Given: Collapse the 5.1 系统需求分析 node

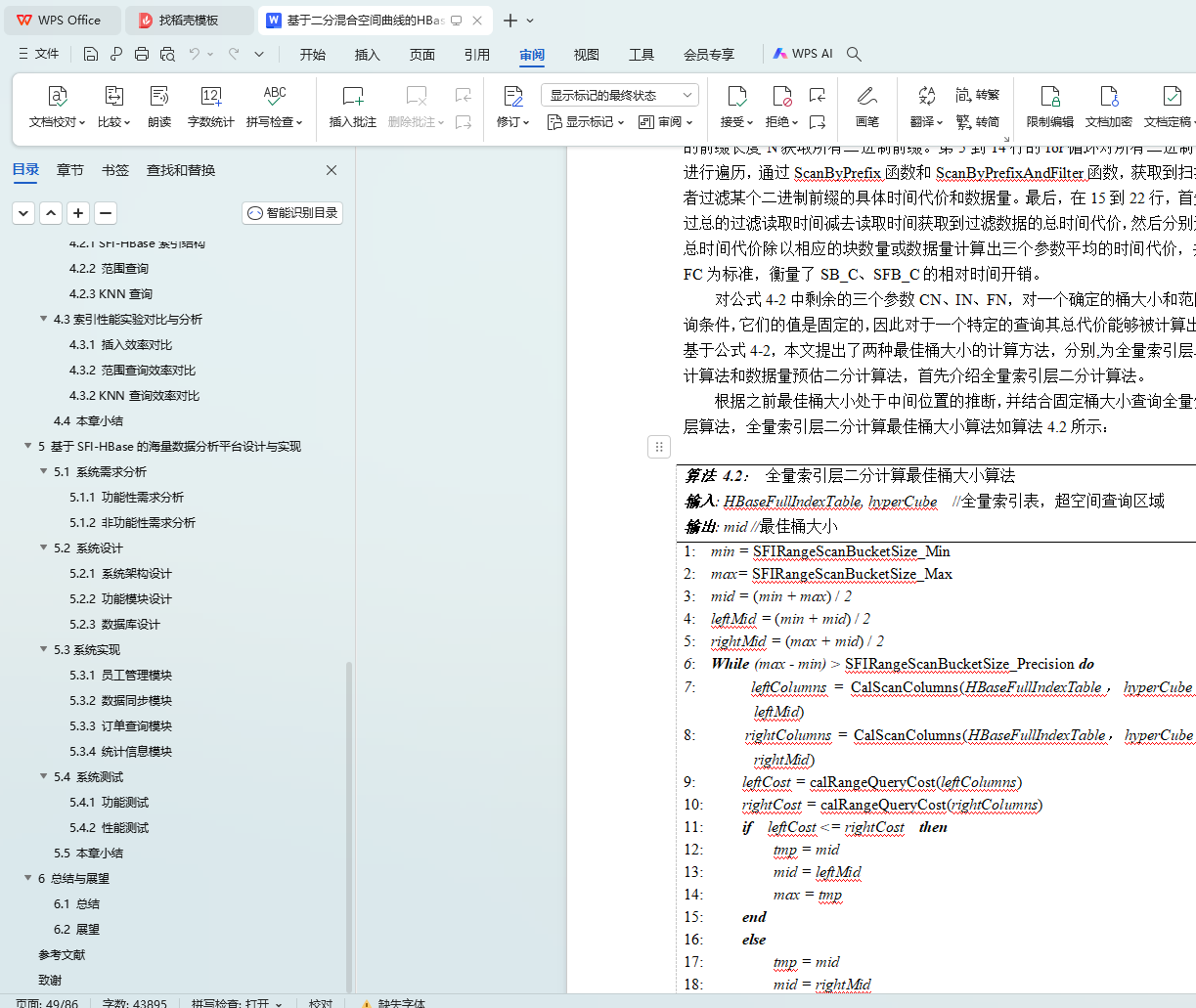Looking at the screenshot, I should click(44, 471).
